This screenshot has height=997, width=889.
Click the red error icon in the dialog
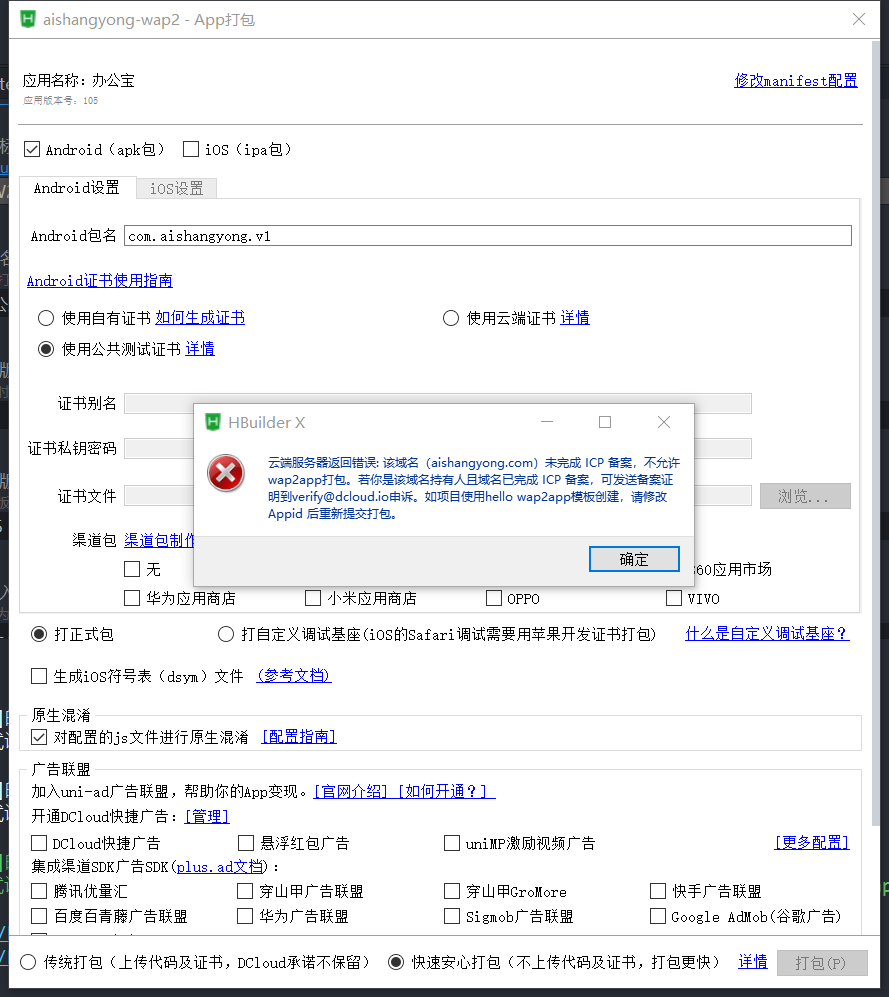pyautogui.click(x=226, y=472)
